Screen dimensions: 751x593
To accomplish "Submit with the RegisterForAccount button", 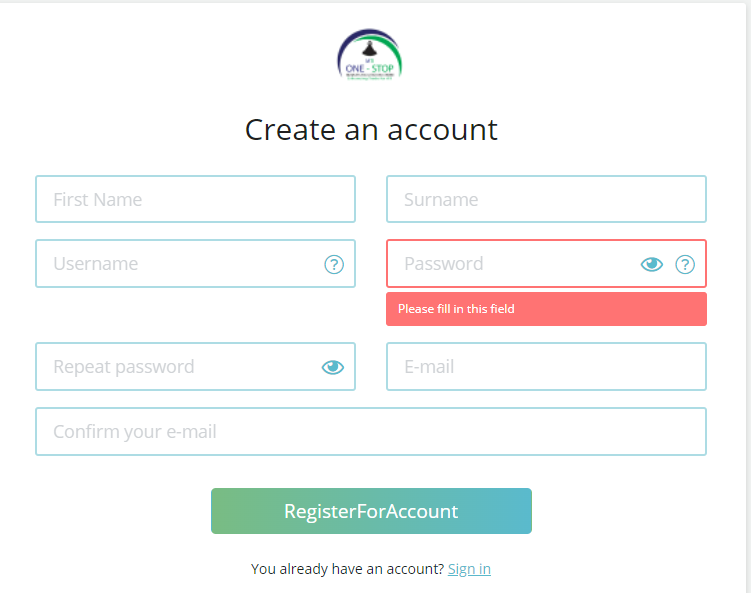I will point(371,511).
